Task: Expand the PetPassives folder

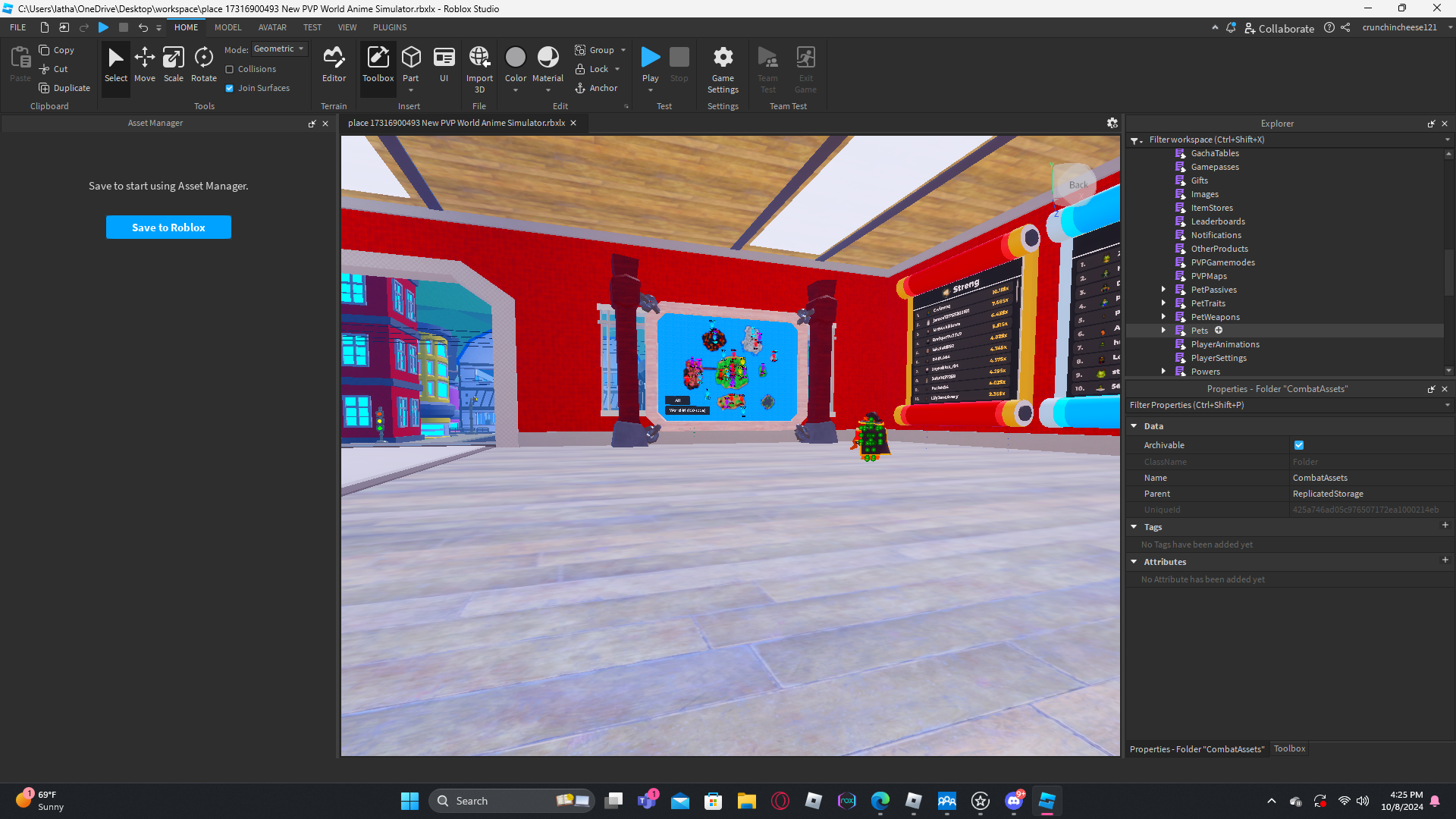Action: tap(1163, 290)
